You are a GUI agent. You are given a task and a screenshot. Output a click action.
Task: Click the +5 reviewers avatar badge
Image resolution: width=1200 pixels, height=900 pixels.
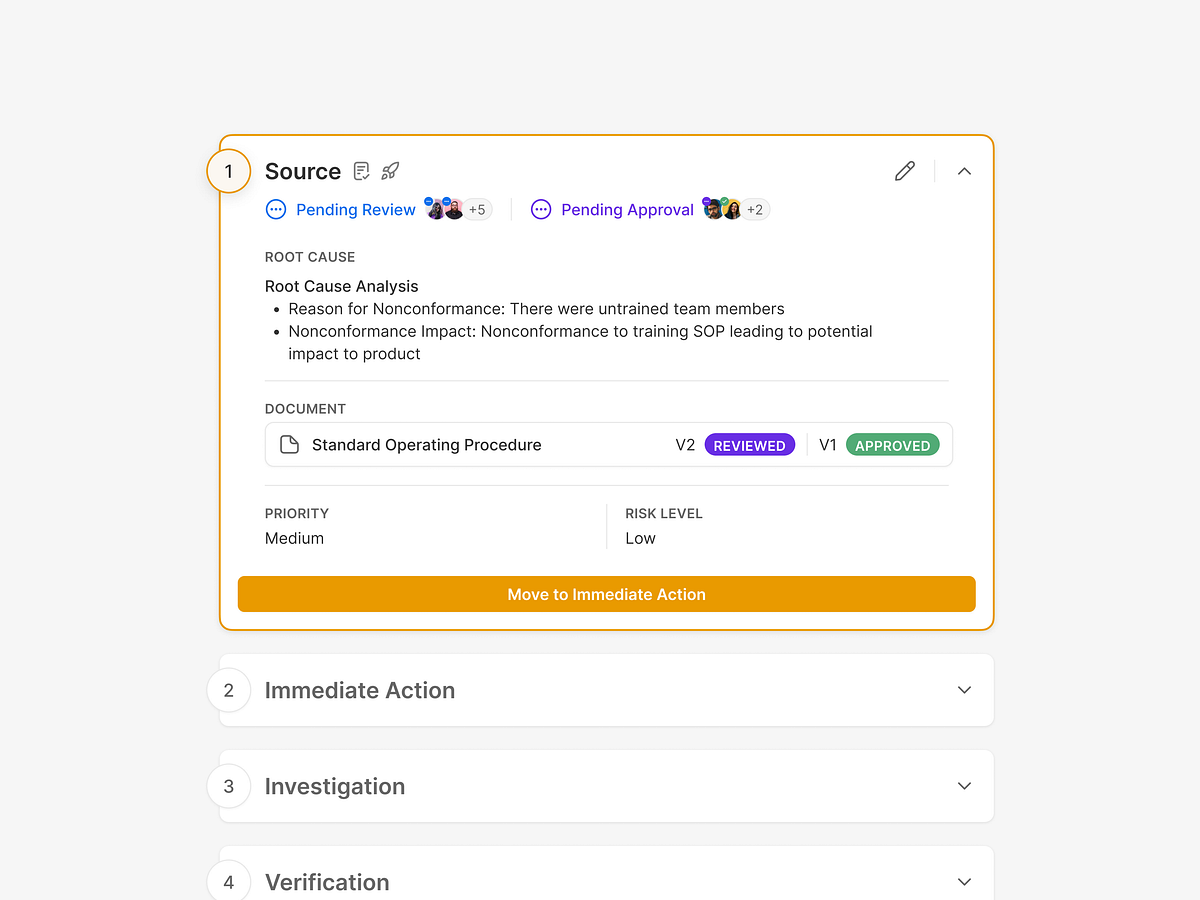[x=477, y=209]
